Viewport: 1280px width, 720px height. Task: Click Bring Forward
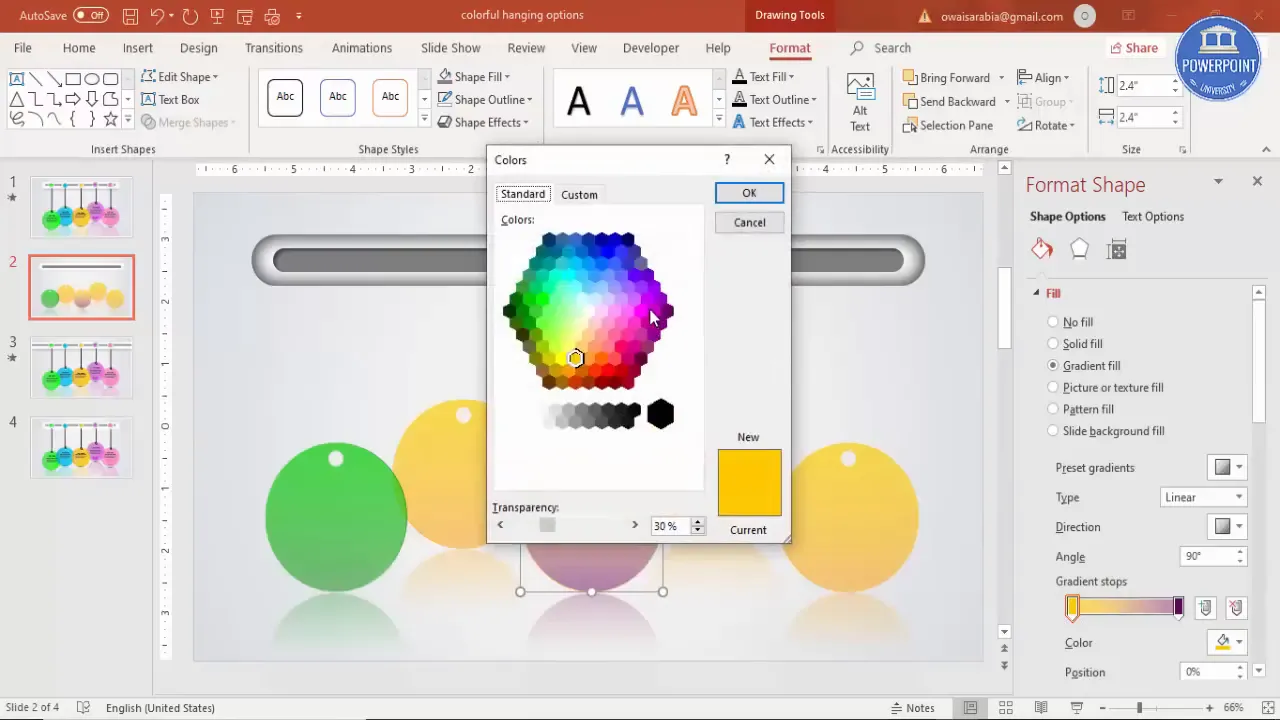(x=946, y=78)
